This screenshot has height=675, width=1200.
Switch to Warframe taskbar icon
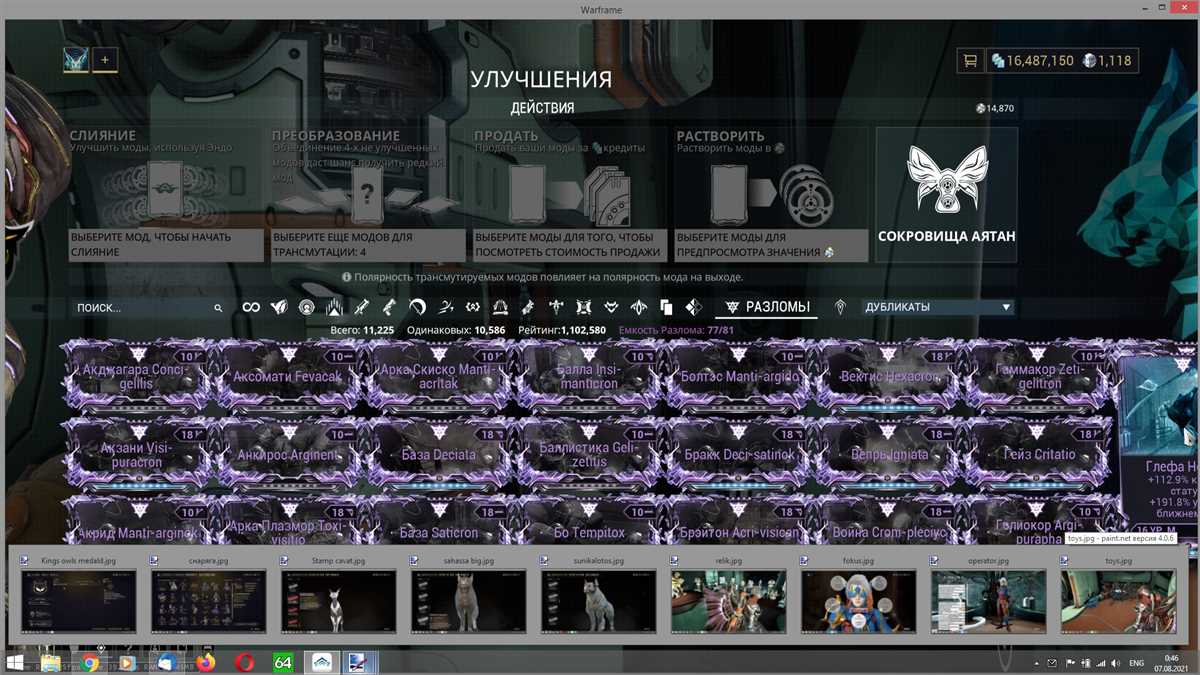[x=322, y=662]
